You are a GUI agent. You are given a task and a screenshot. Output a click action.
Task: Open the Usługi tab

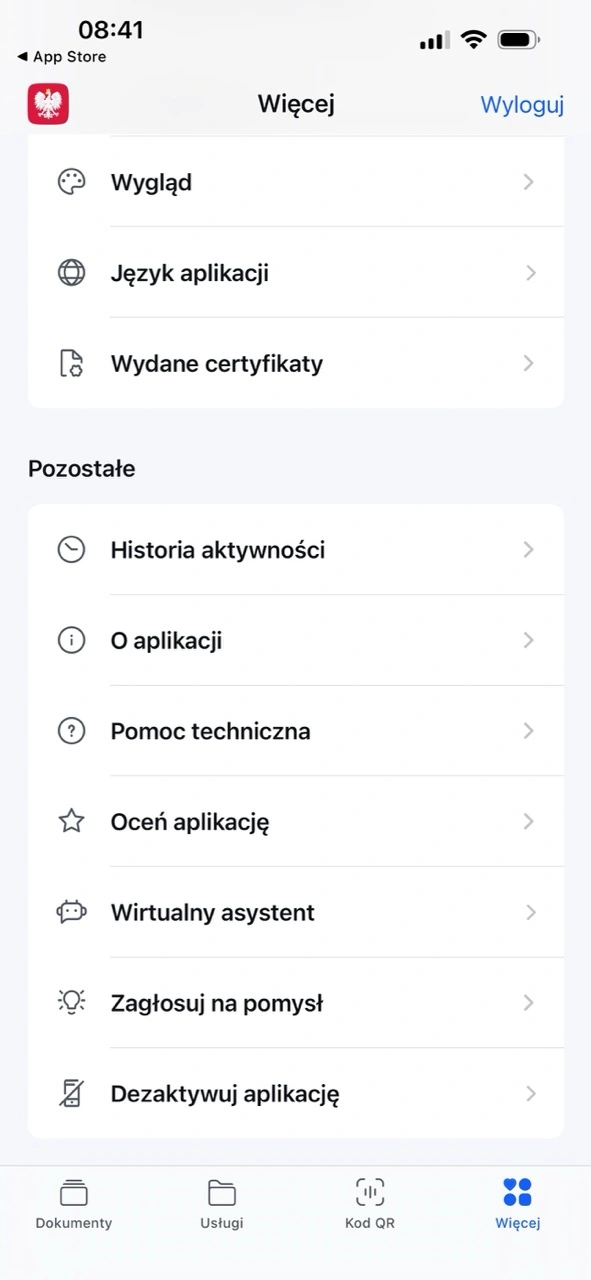click(221, 1203)
